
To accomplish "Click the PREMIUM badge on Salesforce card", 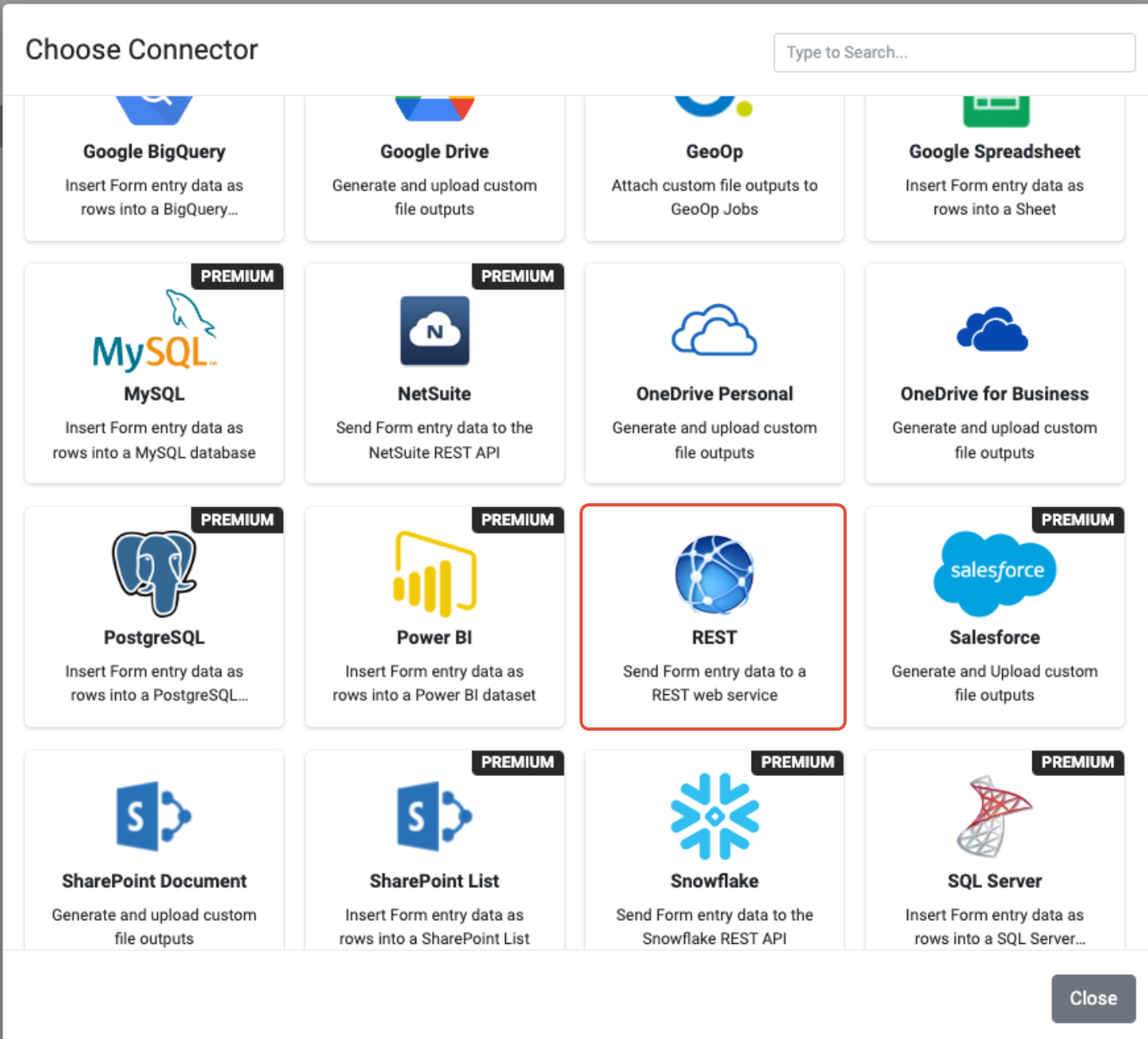I will click(1077, 520).
